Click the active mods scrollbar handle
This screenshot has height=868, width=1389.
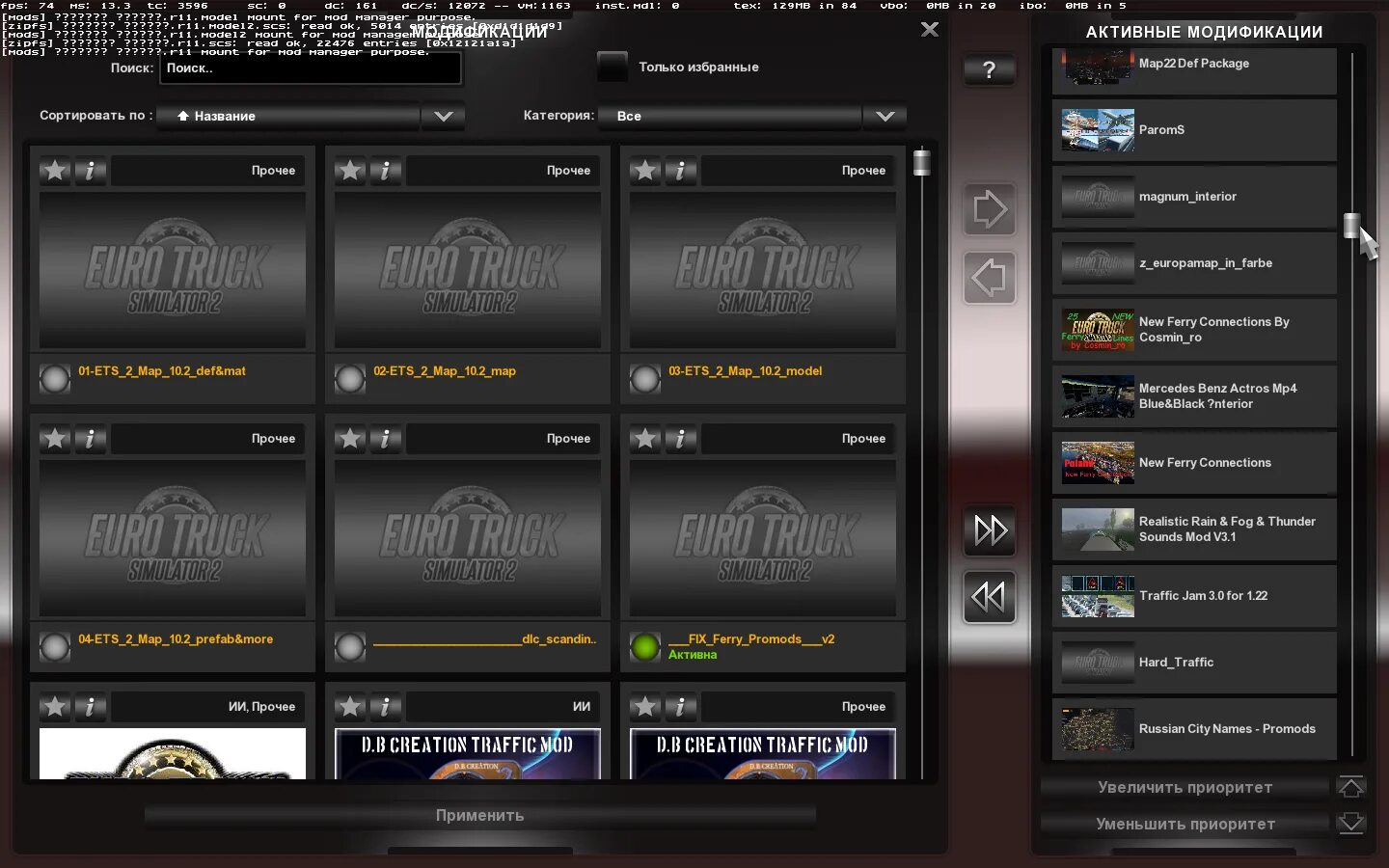pyautogui.click(x=1352, y=225)
